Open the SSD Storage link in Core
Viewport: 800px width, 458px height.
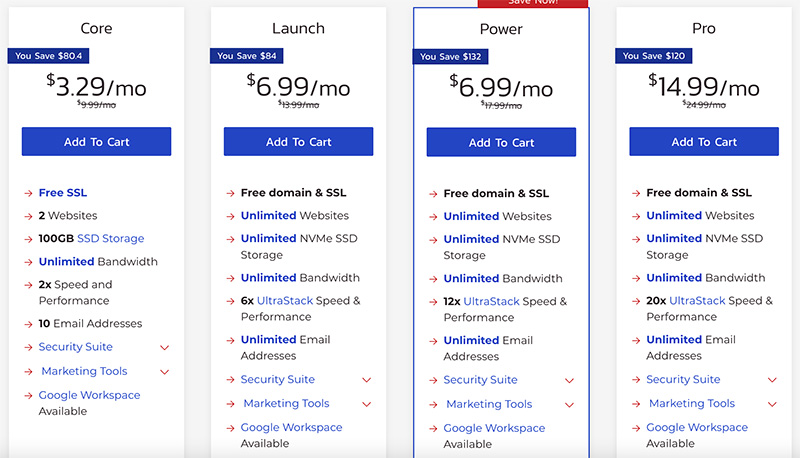tap(110, 238)
